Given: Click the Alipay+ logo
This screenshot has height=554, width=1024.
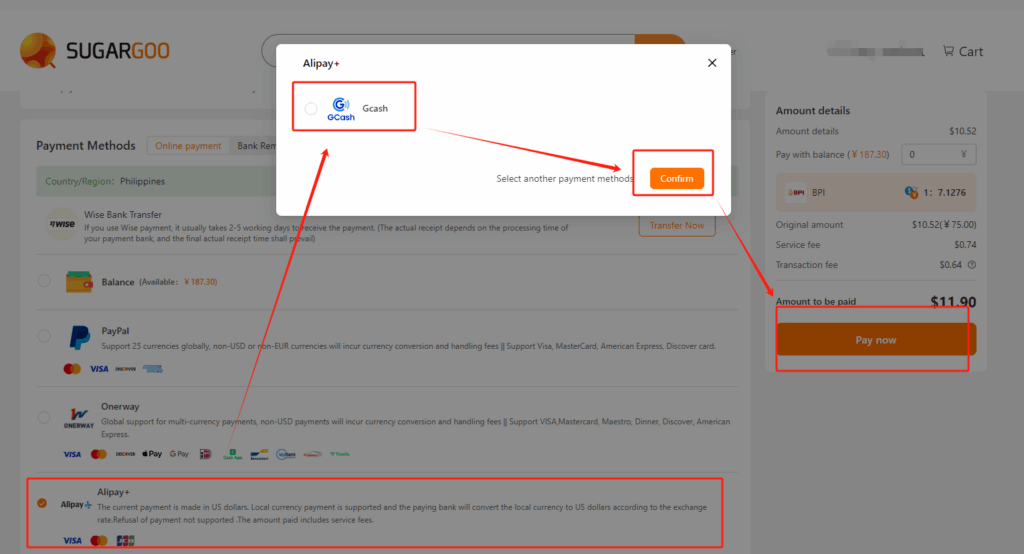Looking at the screenshot, I should pyautogui.click(x=76, y=504).
